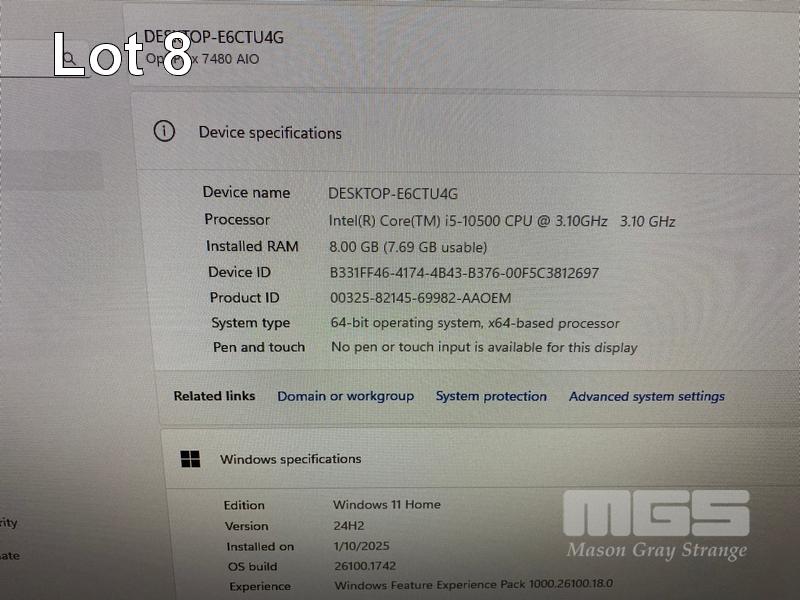Image resolution: width=800 pixels, height=600 pixels.
Task: Click the Device specifications info icon
Action: [x=164, y=131]
